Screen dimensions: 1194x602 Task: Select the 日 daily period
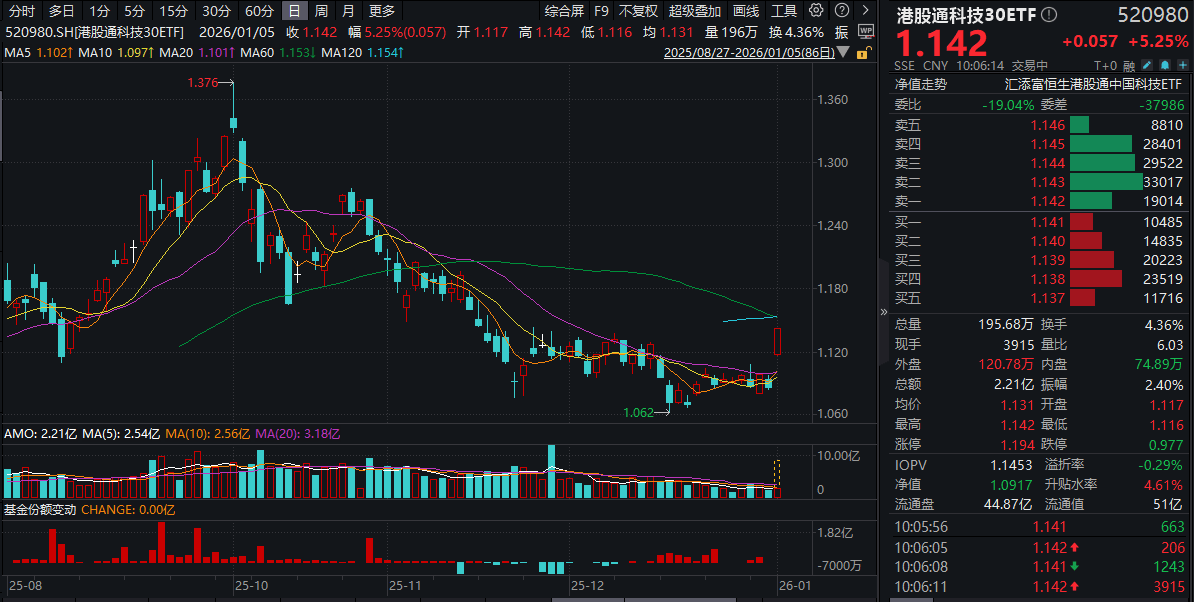pyautogui.click(x=294, y=11)
